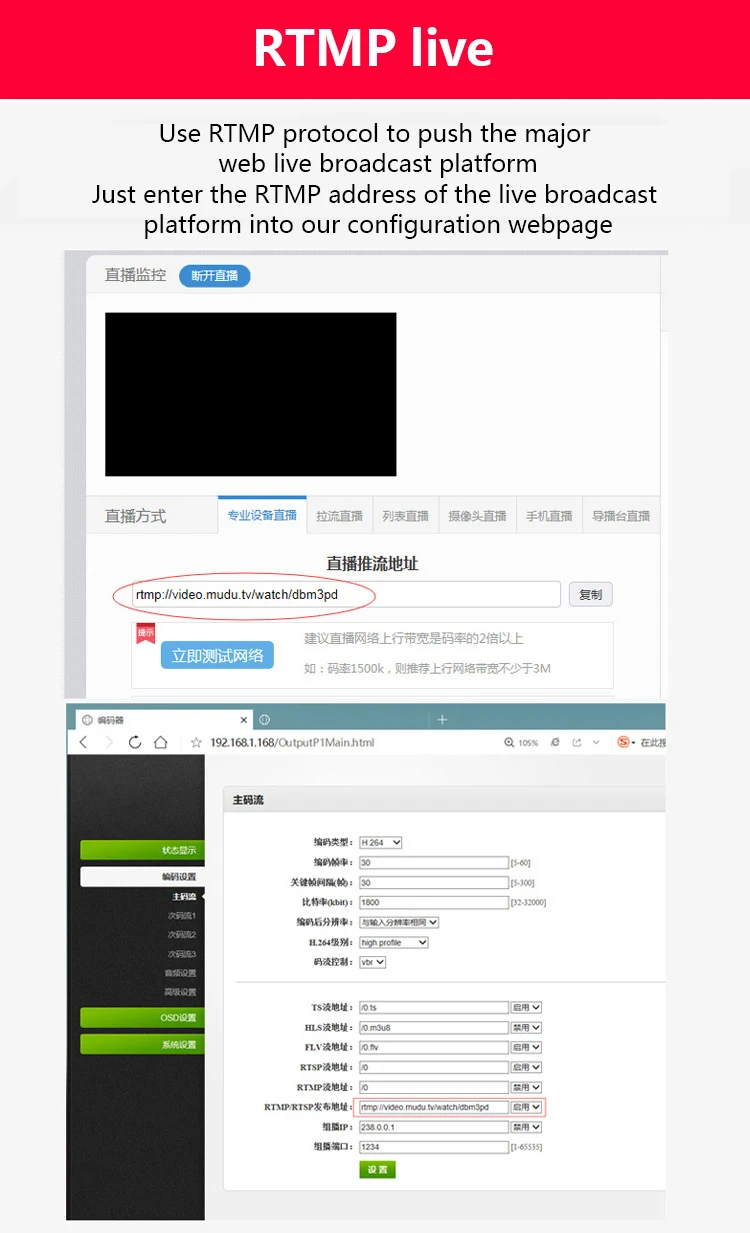This screenshot has height=1233, width=750.
Task: Click the RTMP/RTSP发布地址 address field
Action: [x=433, y=1107]
